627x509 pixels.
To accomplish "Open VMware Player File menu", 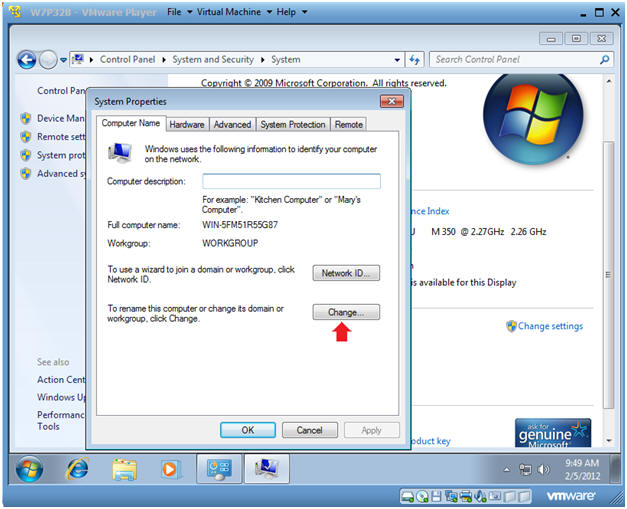I will click(x=180, y=12).
